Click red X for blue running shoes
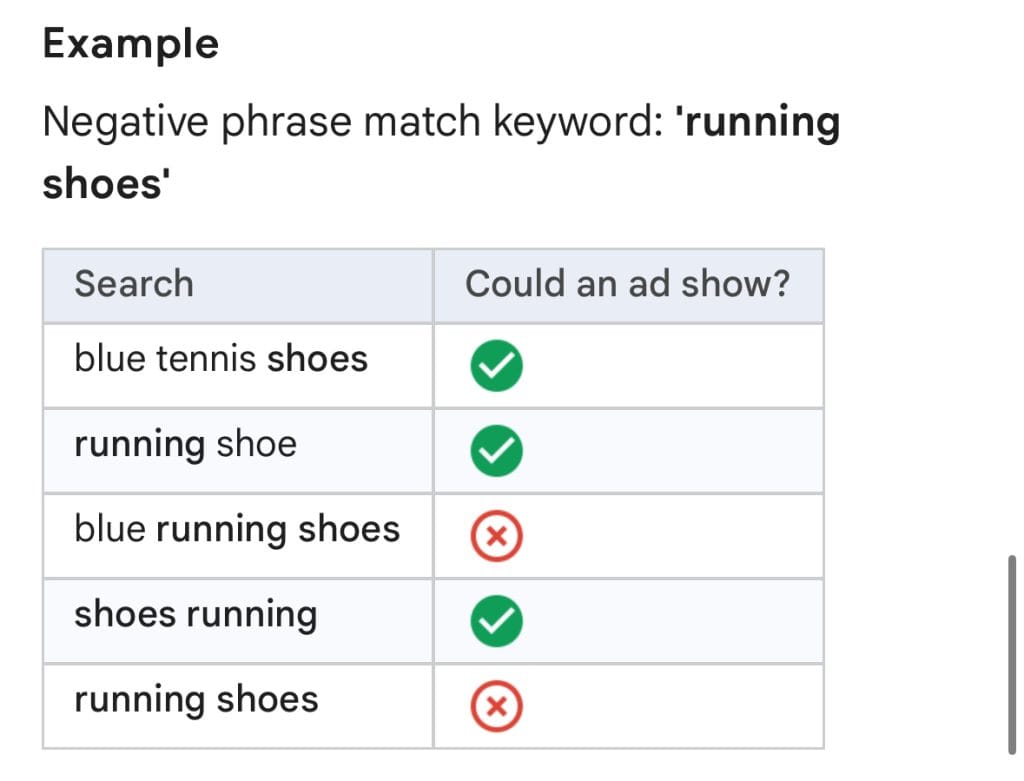The width and height of the screenshot is (1024, 781). tap(496, 537)
